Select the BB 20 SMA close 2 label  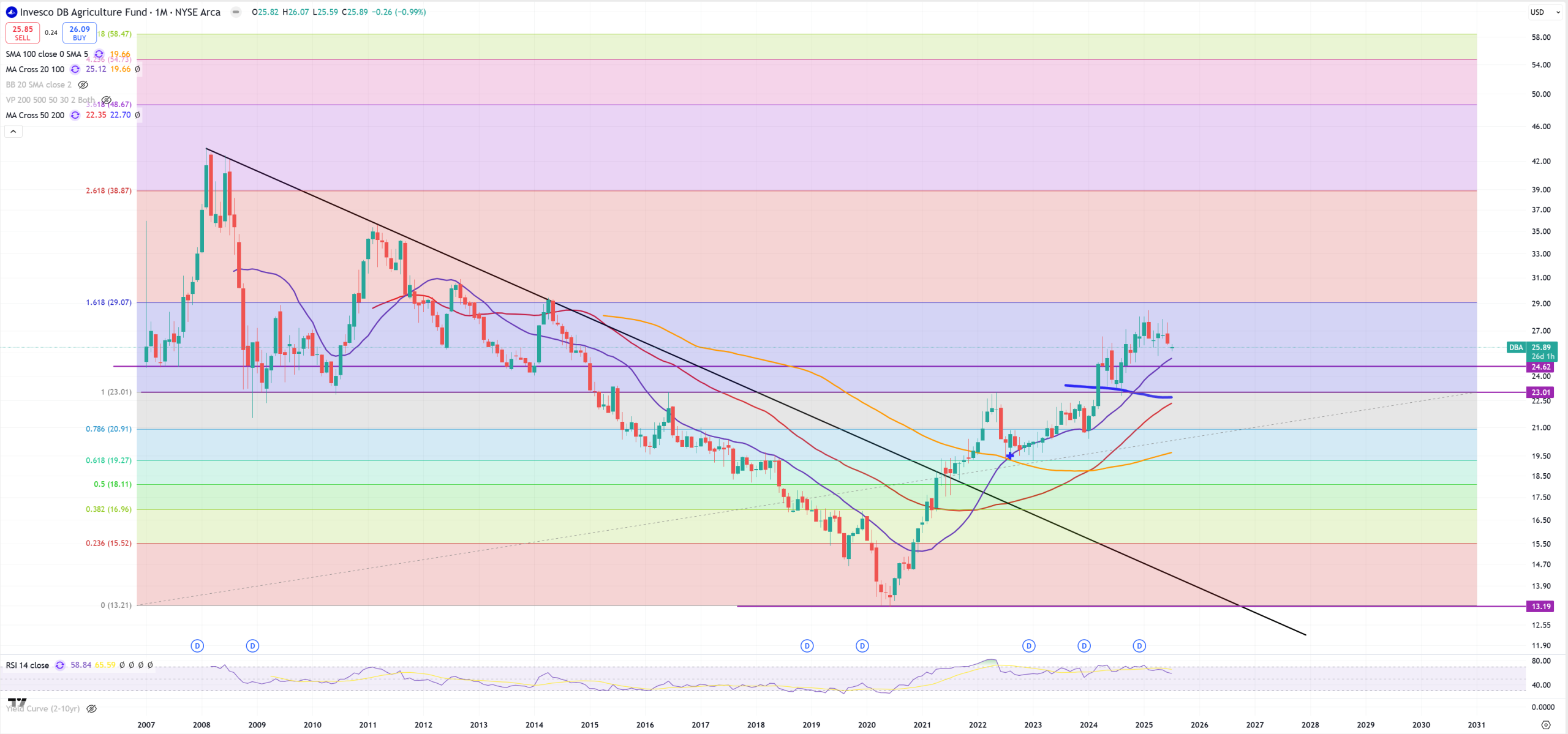click(x=39, y=84)
